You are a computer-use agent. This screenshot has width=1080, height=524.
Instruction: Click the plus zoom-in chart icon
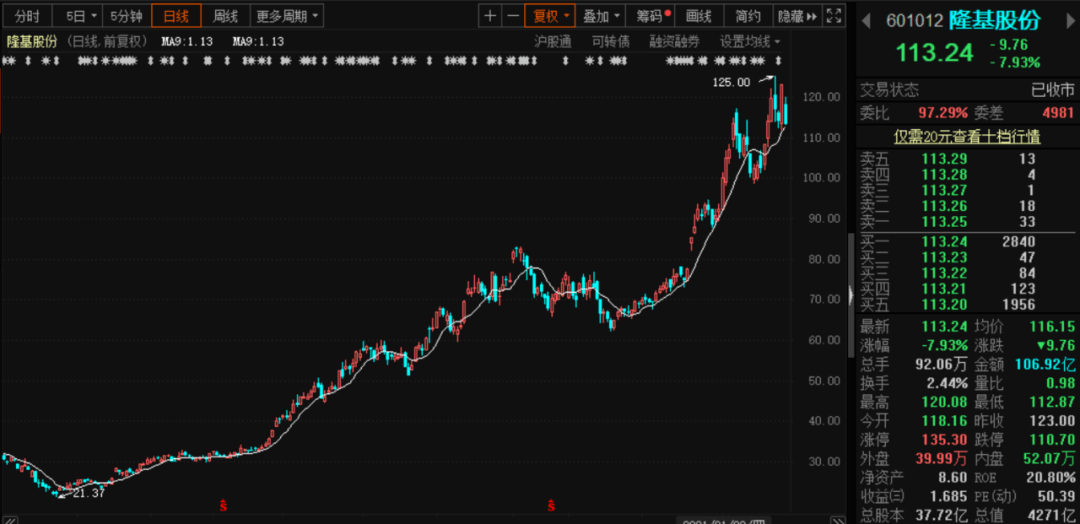tap(489, 16)
